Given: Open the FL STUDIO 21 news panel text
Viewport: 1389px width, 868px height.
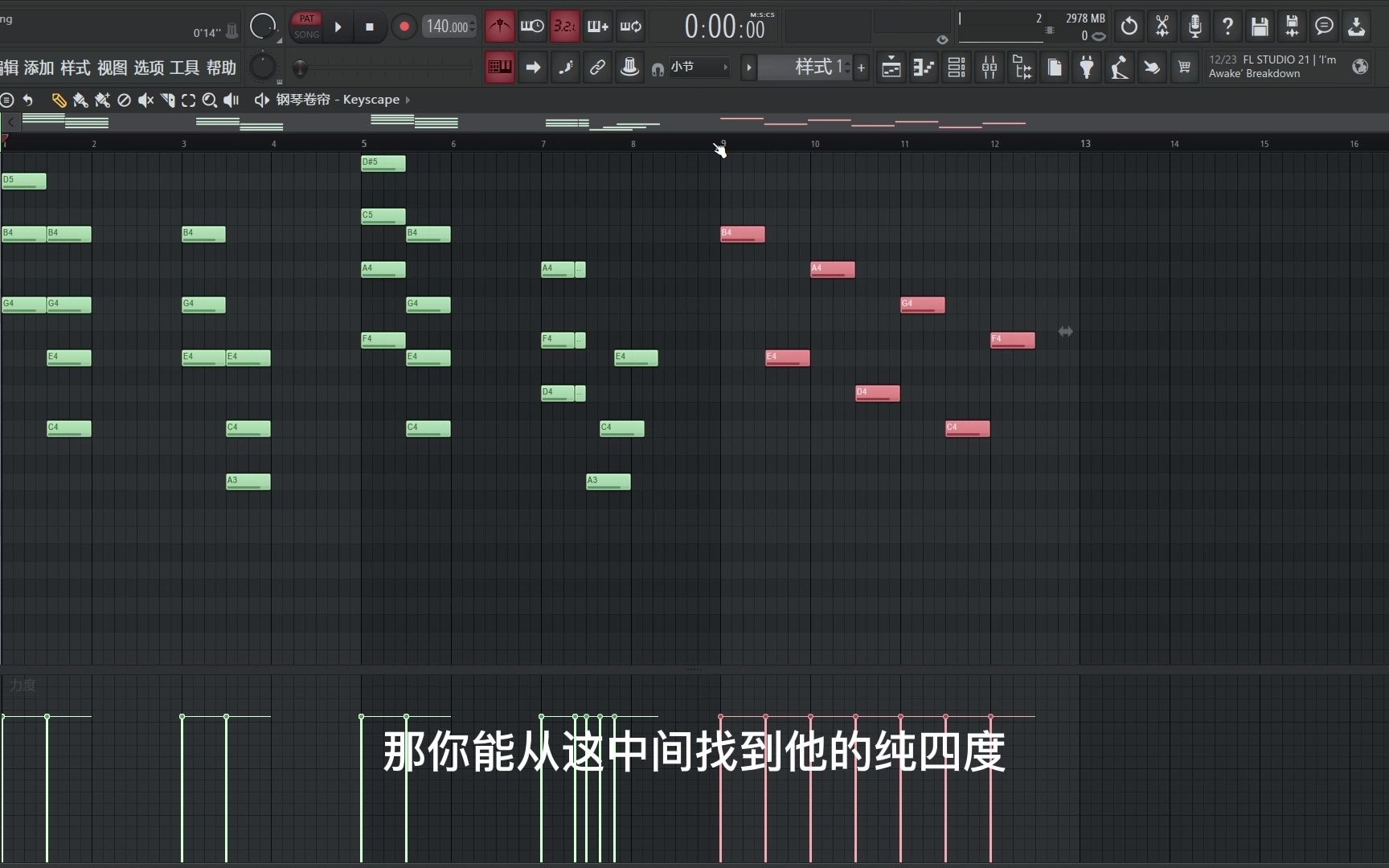Looking at the screenshot, I should click(1272, 67).
